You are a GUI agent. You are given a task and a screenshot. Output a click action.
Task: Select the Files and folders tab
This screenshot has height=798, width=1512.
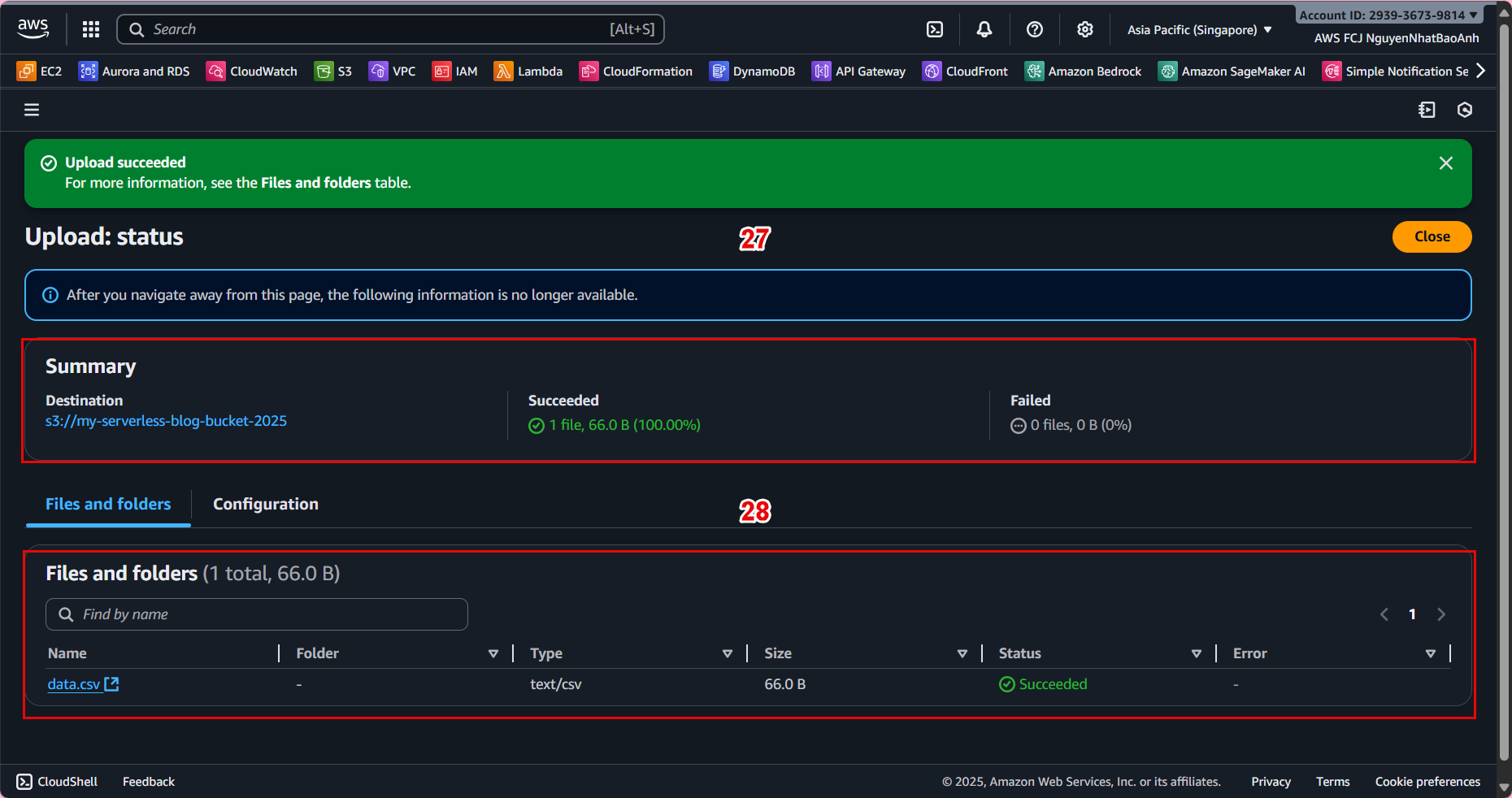tap(108, 504)
